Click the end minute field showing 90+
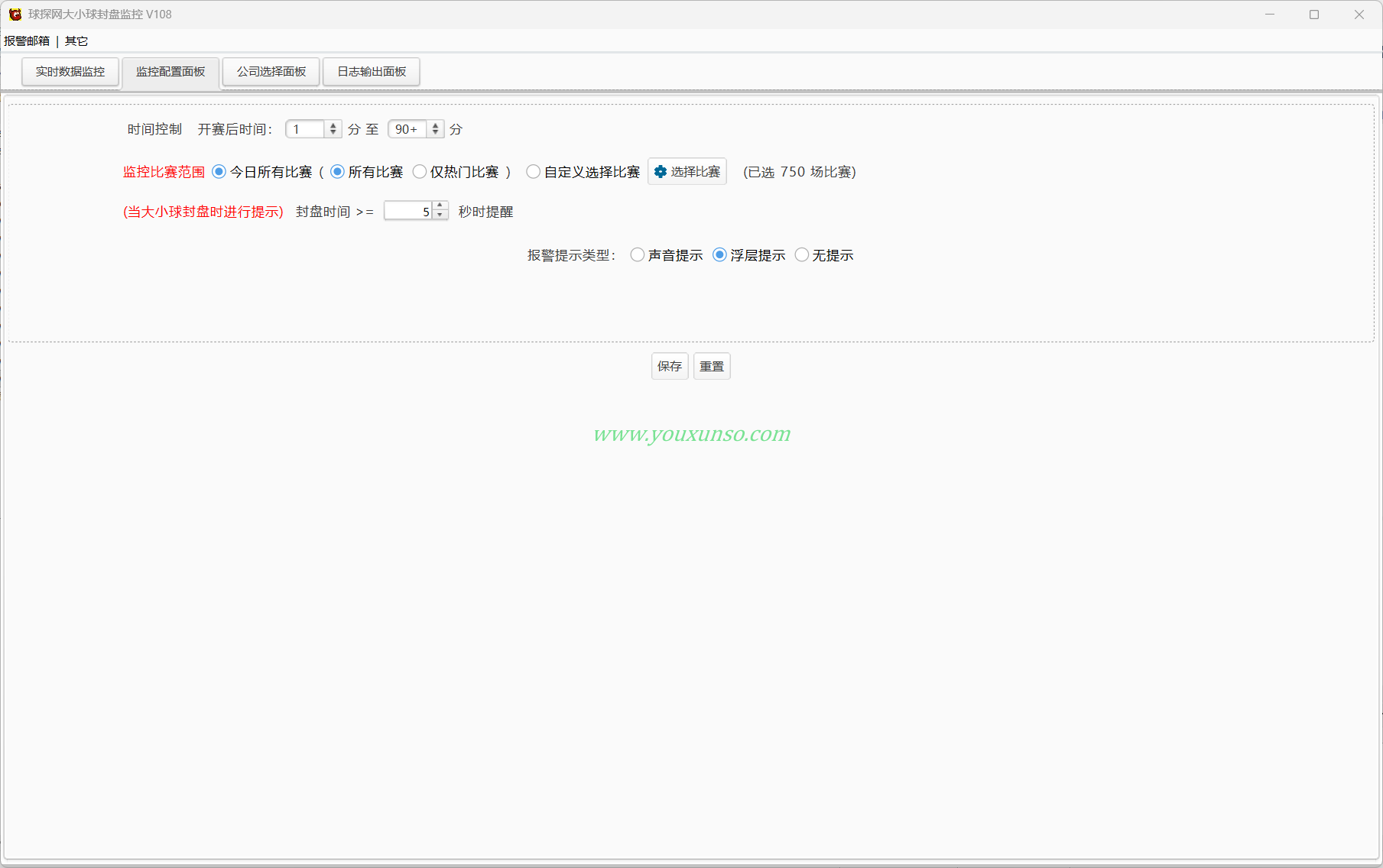The height and width of the screenshot is (868, 1383). pos(407,129)
